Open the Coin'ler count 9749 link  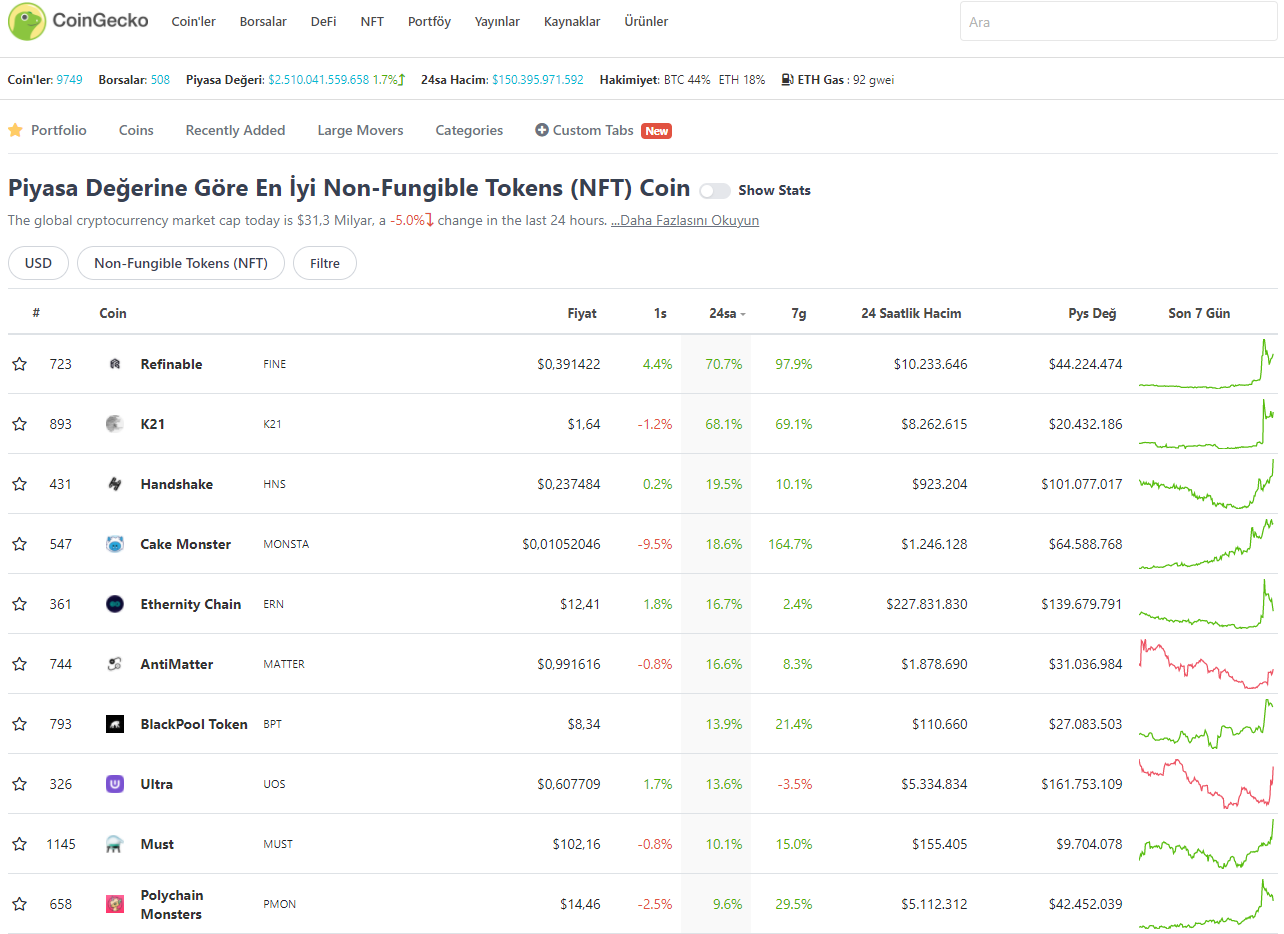tap(69, 79)
